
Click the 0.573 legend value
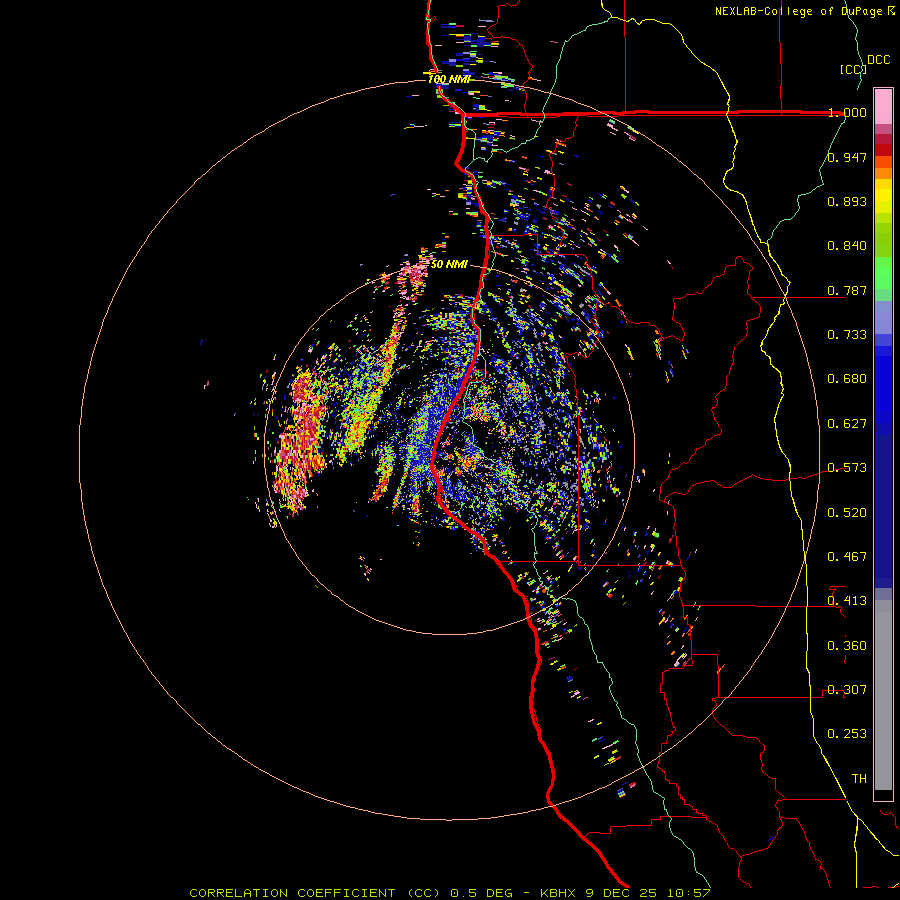pyautogui.click(x=847, y=468)
